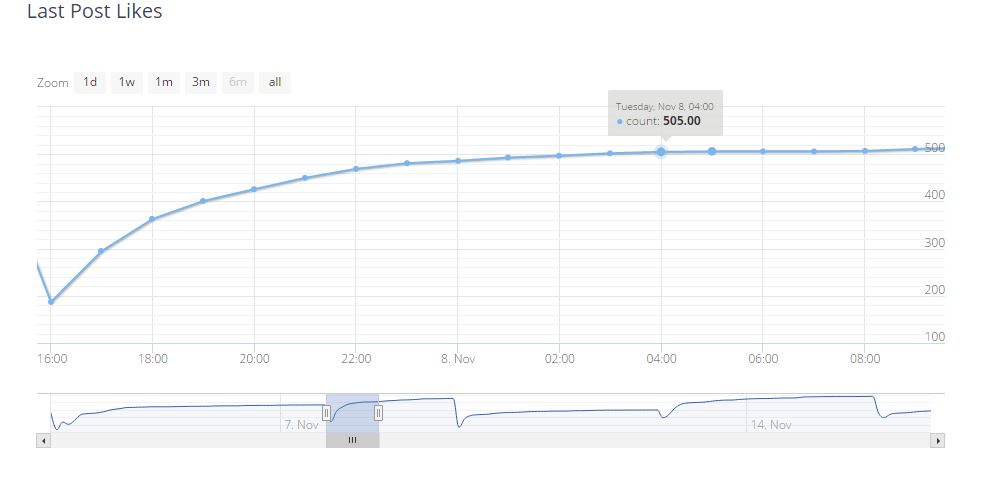Select the lowest data point at 16:00
This screenshot has height=483, width=989.
[x=51, y=301]
